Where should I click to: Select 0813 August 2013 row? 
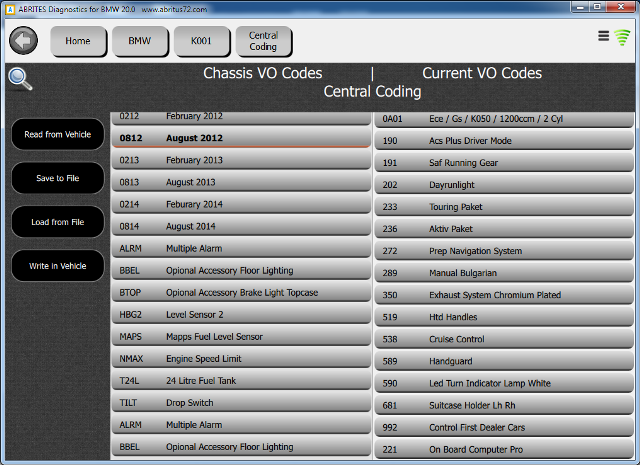(x=241, y=182)
